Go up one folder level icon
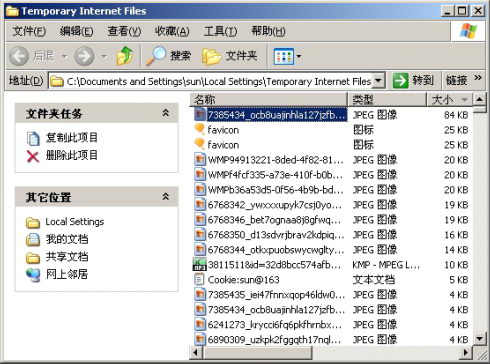The width and height of the screenshot is (490, 364). (125, 56)
